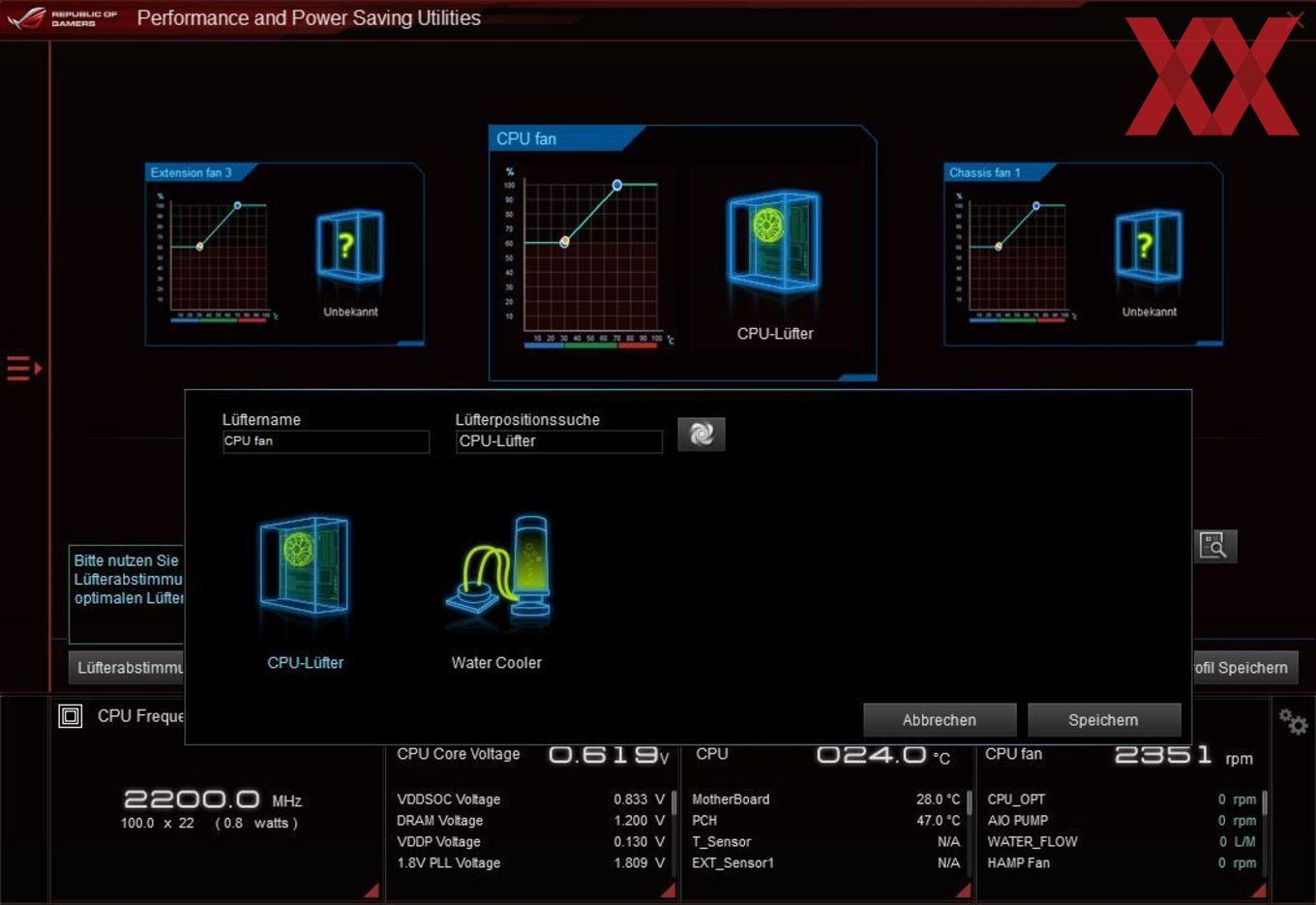Click upper curve point on Chassis fan 1 graph
Image resolution: width=1316 pixels, height=905 pixels.
coord(1036,205)
